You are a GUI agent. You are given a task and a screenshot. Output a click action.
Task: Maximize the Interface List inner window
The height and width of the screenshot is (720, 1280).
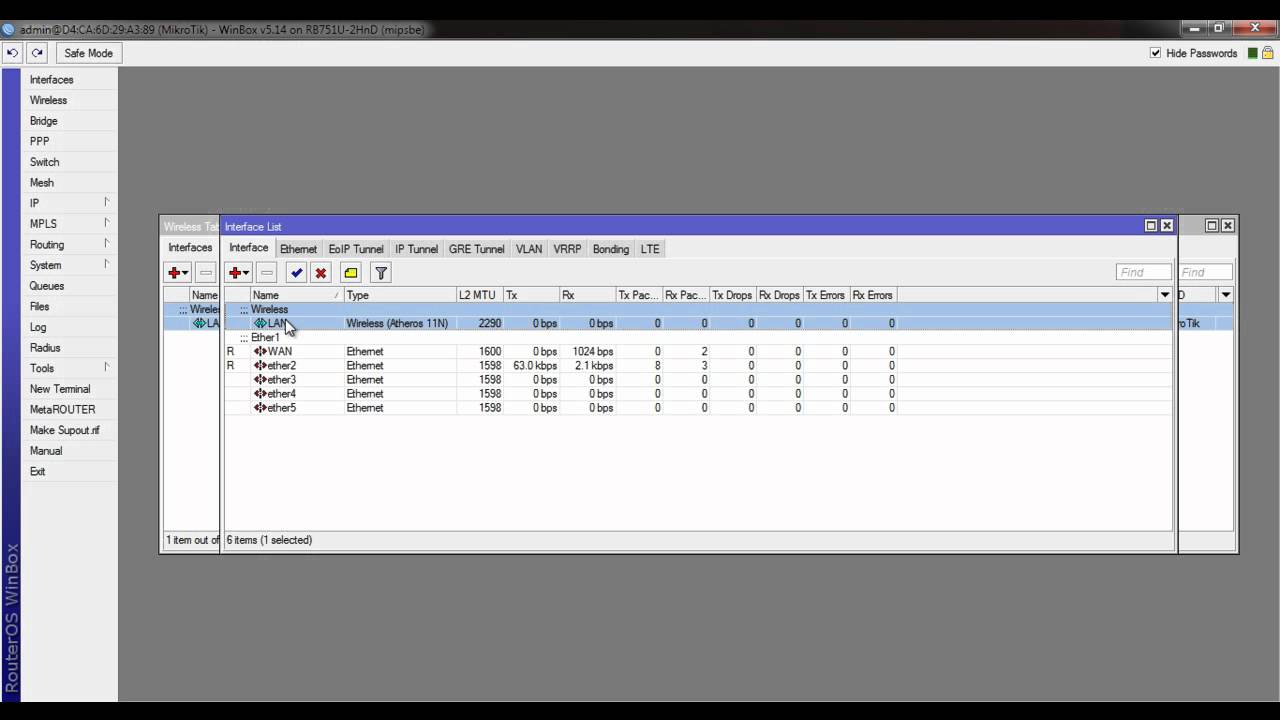point(1150,226)
